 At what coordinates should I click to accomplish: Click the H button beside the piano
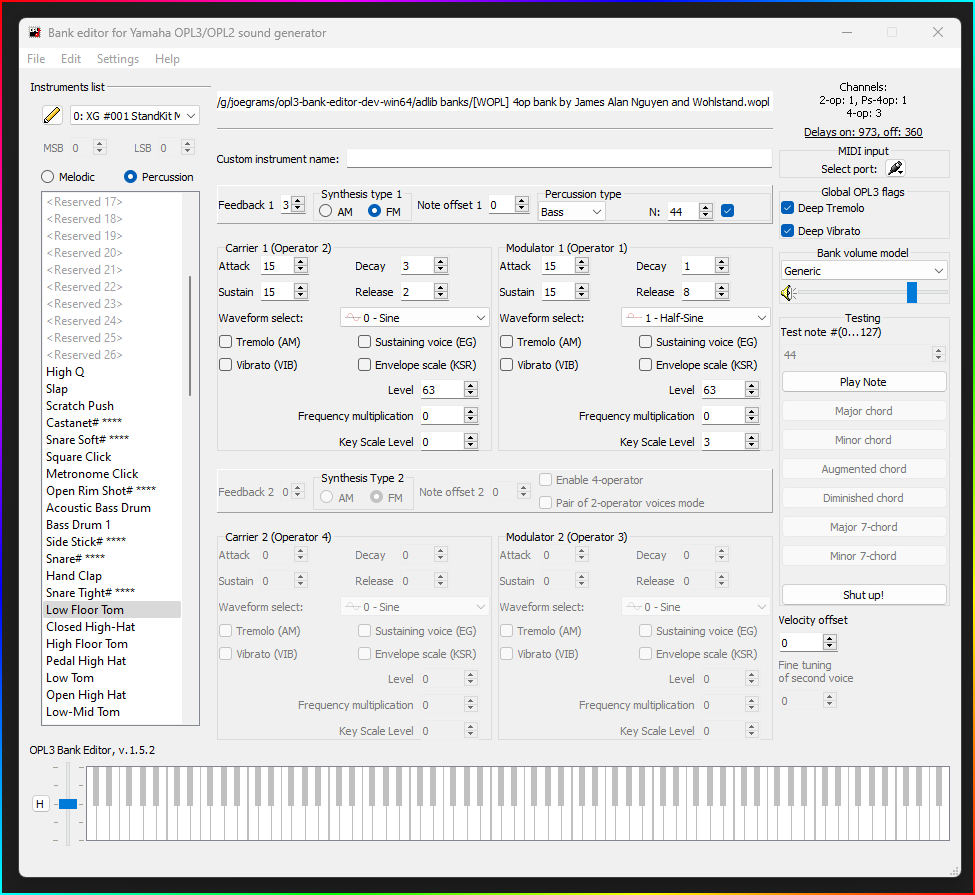[x=40, y=804]
